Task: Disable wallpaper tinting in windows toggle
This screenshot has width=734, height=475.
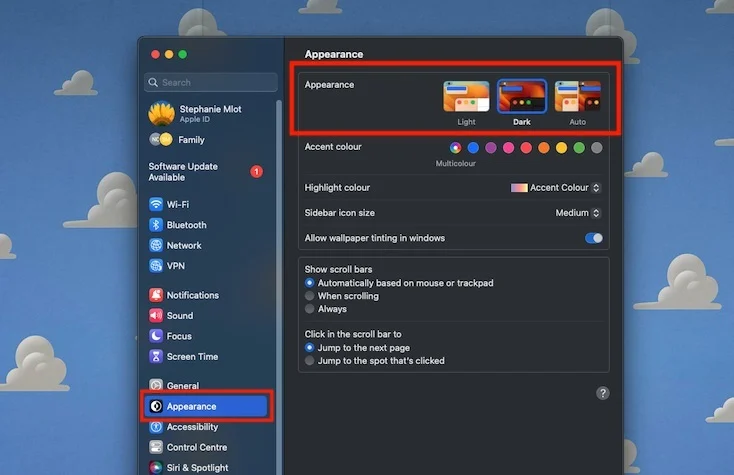Action: [x=594, y=238]
